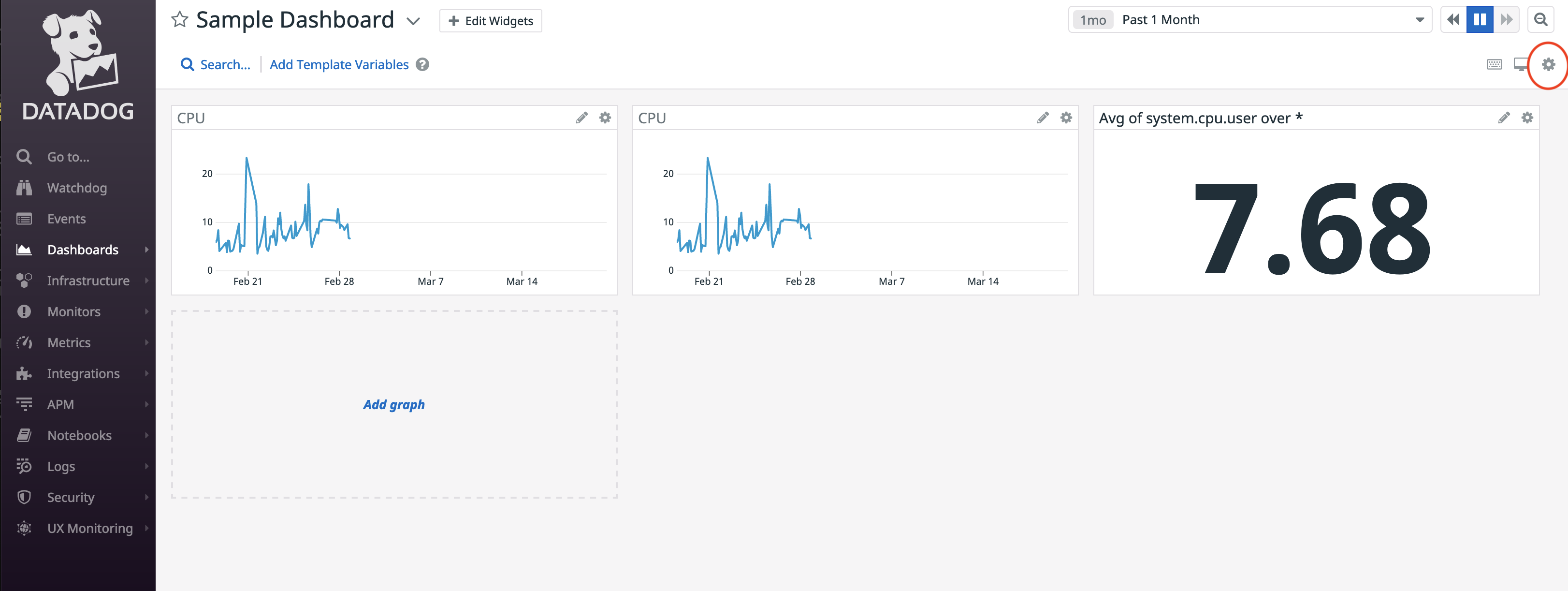This screenshot has width=1568, height=591.
Task: Step time frame backward with rewind icon
Action: tap(1453, 20)
